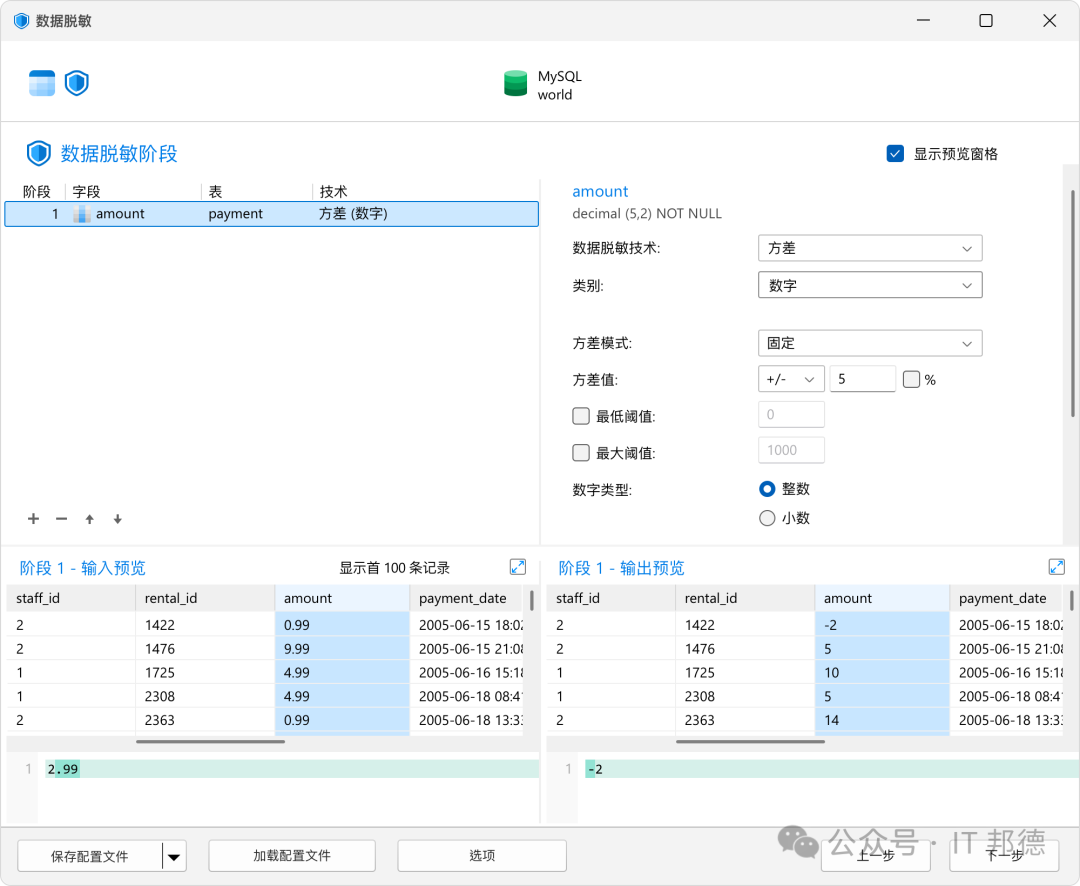This screenshot has width=1080, height=886.
Task: Click the table step icon in header
Action: click(42, 83)
